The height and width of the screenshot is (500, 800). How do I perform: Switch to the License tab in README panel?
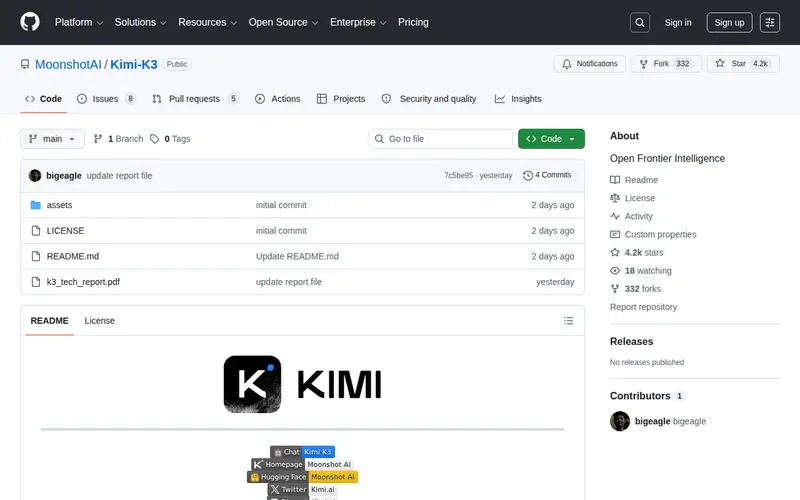pyautogui.click(x=99, y=321)
